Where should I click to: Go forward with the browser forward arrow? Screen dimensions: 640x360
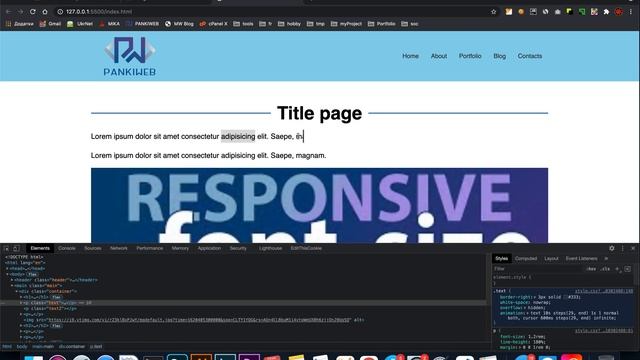(x=20, y=12)
